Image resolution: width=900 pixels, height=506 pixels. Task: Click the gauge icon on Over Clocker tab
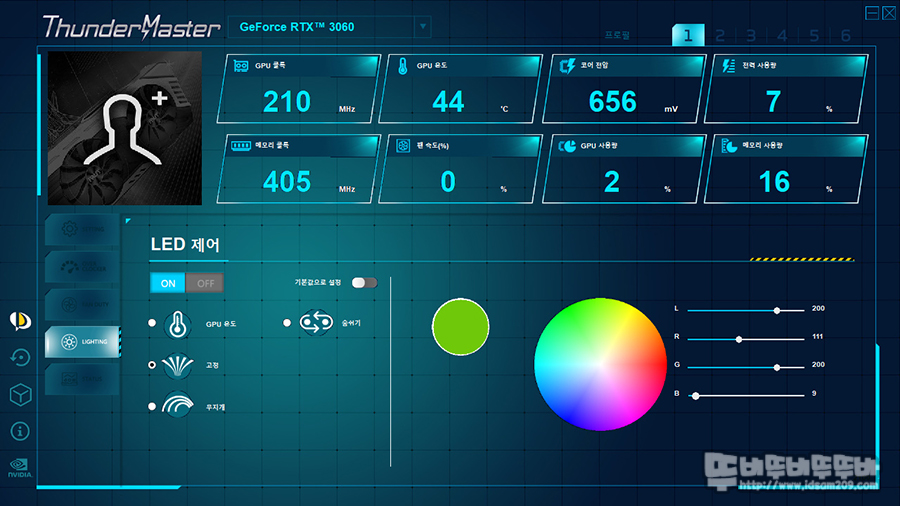[x=69, y=267]
